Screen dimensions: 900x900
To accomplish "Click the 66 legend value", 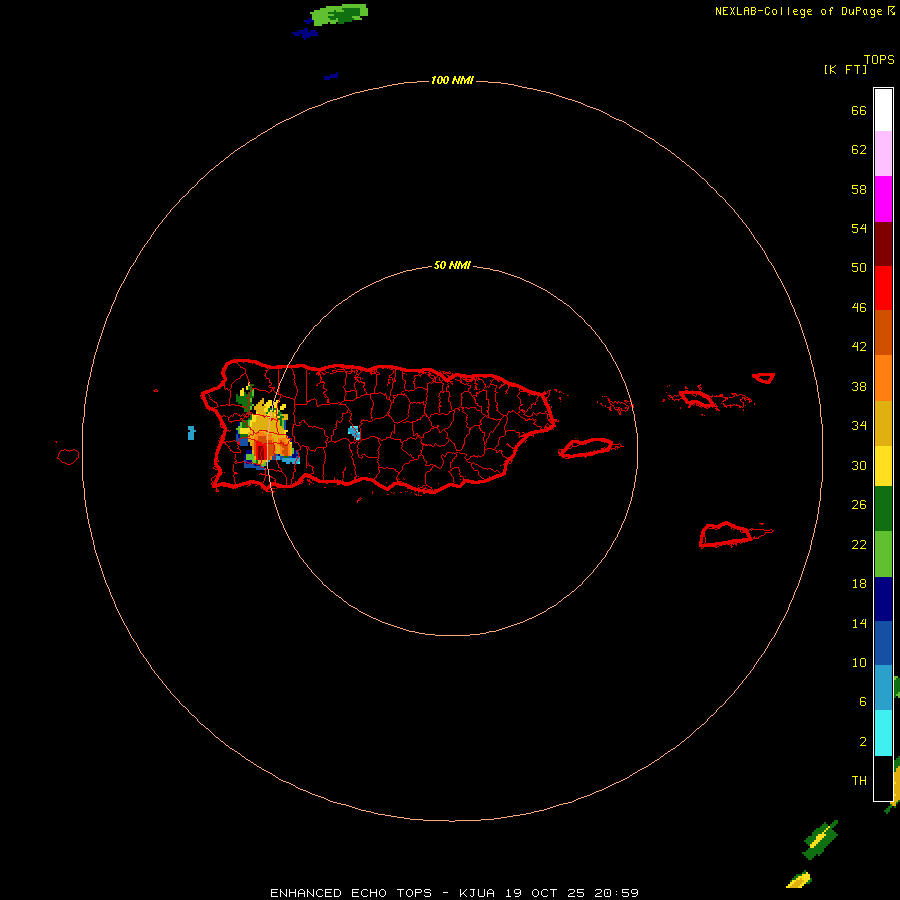I will [859, 110].
